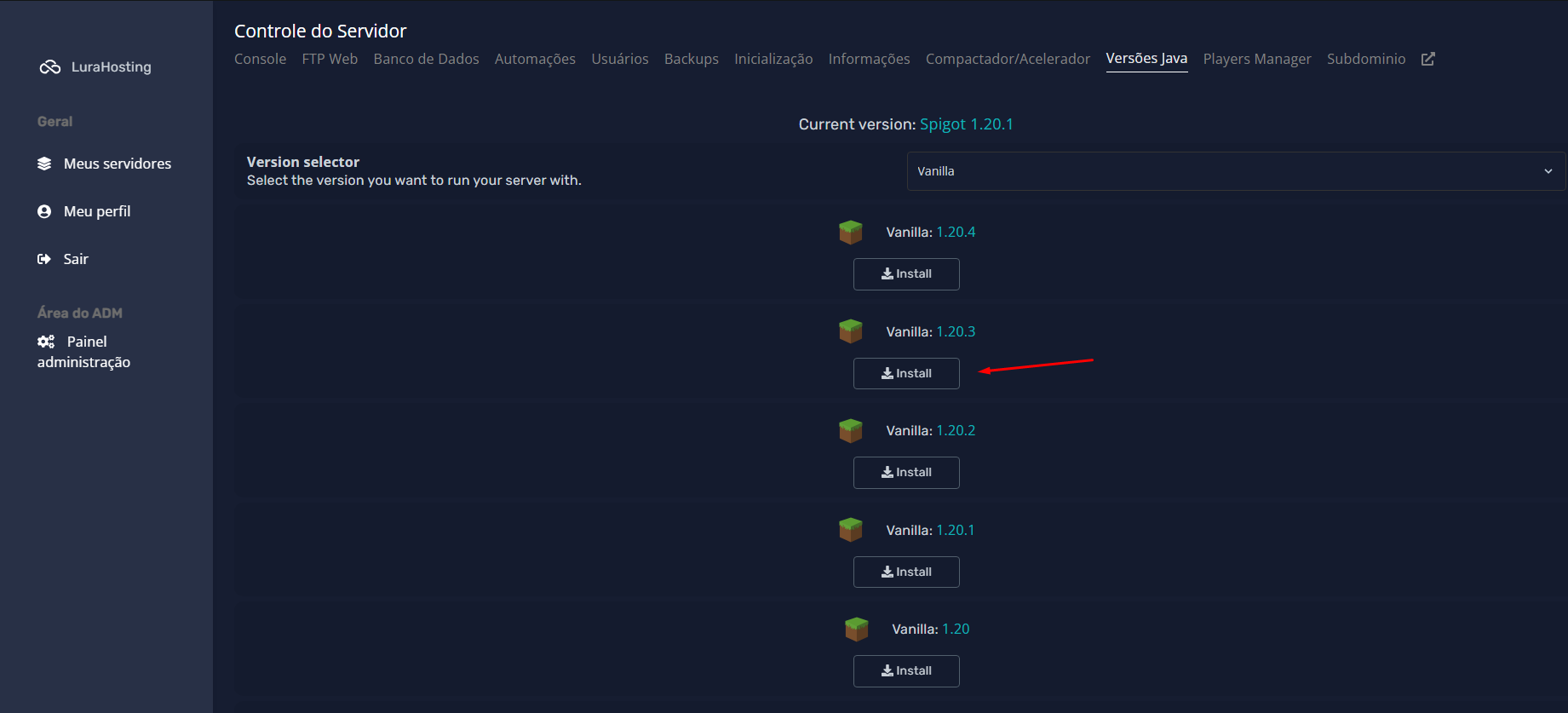Go to the Compactador/Acelerador tab
The image size is (1568, 713).
tap(1008, 59)
